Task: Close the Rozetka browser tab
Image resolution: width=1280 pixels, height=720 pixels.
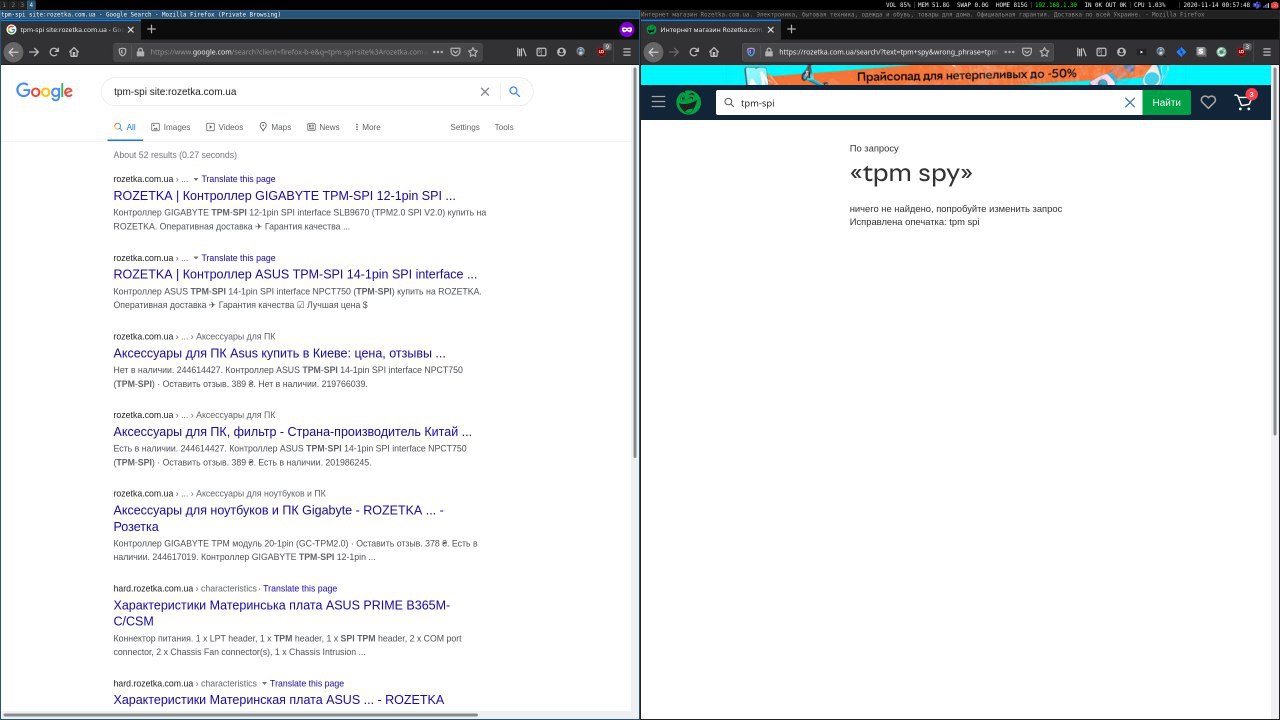Action: point(770,30)
